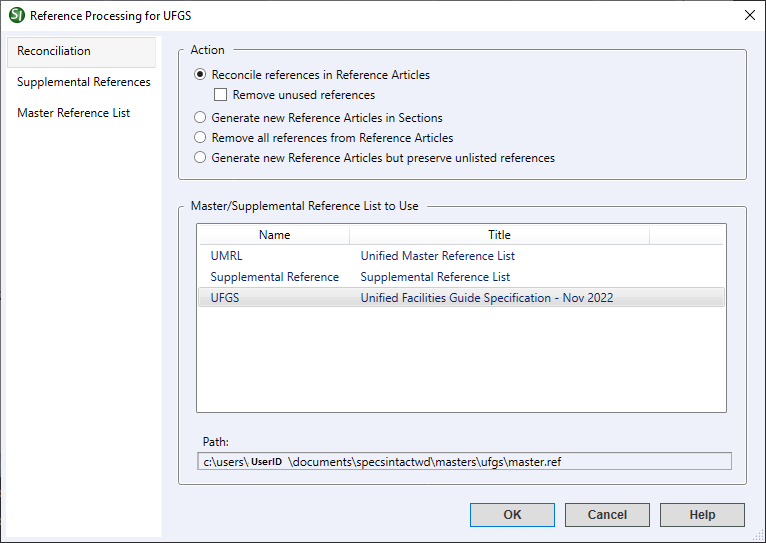Close the Reference Processing dialog
This screenshot has height=543, width=766.
(x=749, y=15)
